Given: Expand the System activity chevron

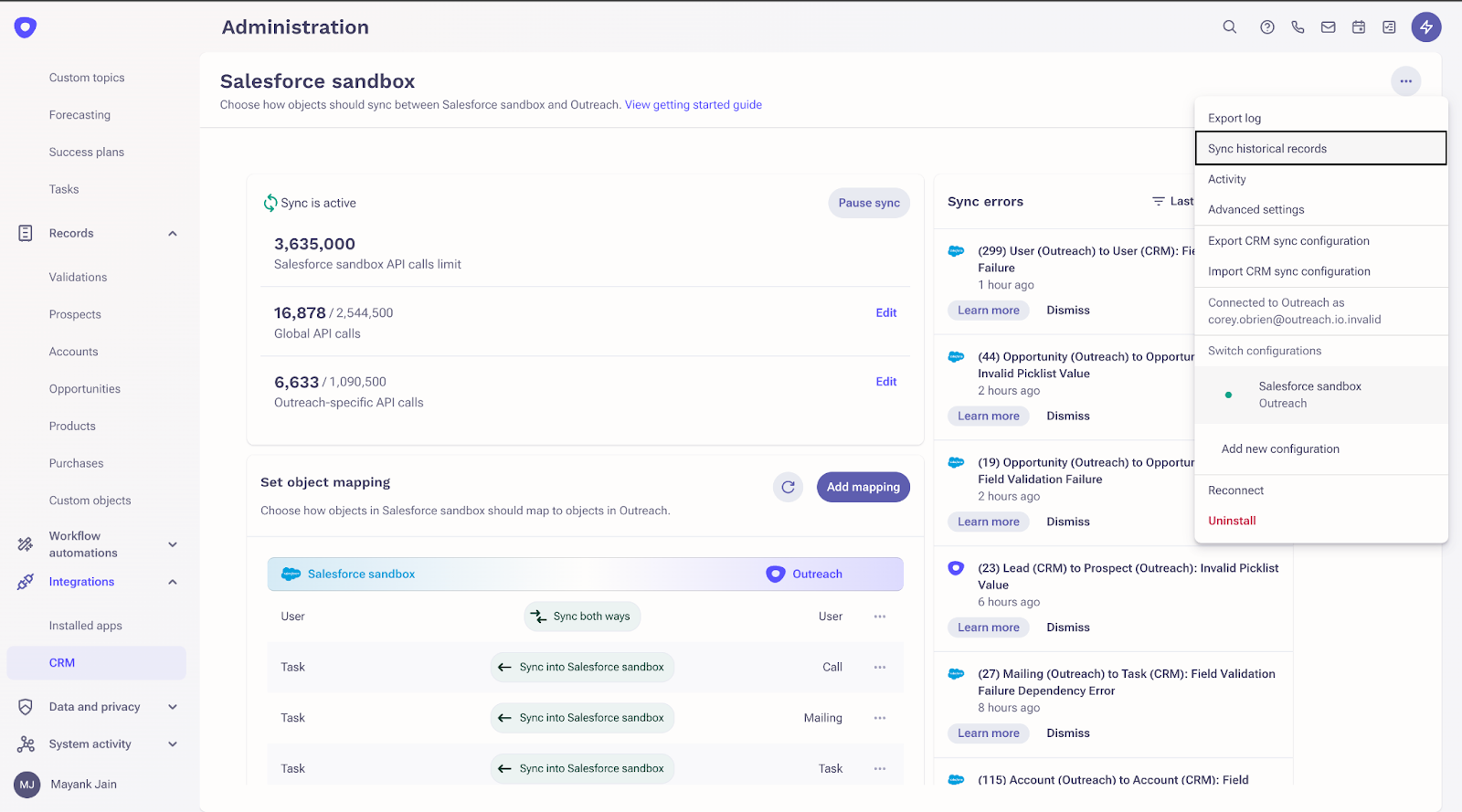Looking at the screenshot, I should coord(173,744).
